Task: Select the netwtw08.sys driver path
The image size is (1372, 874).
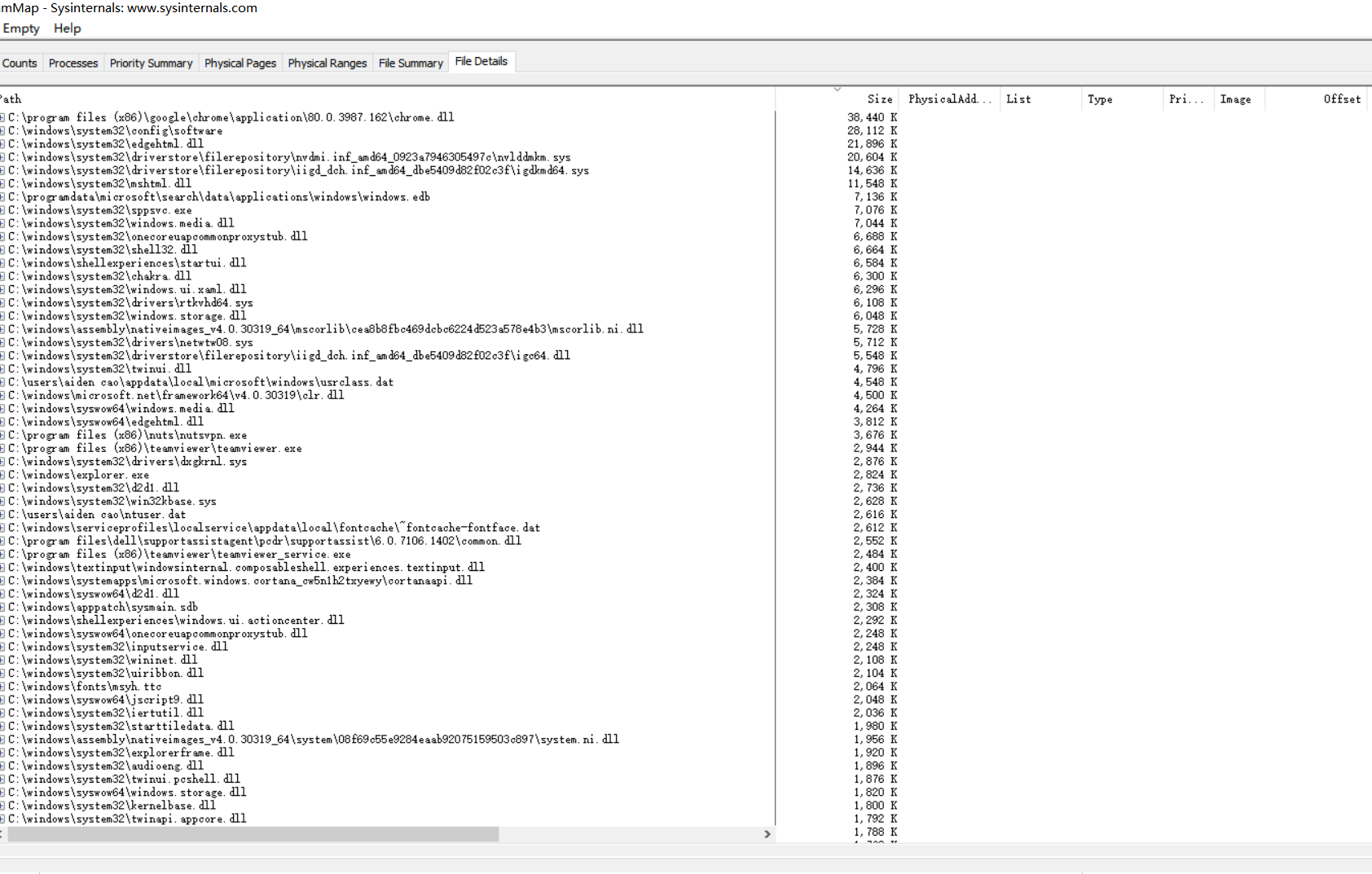Action: point(130,342)
